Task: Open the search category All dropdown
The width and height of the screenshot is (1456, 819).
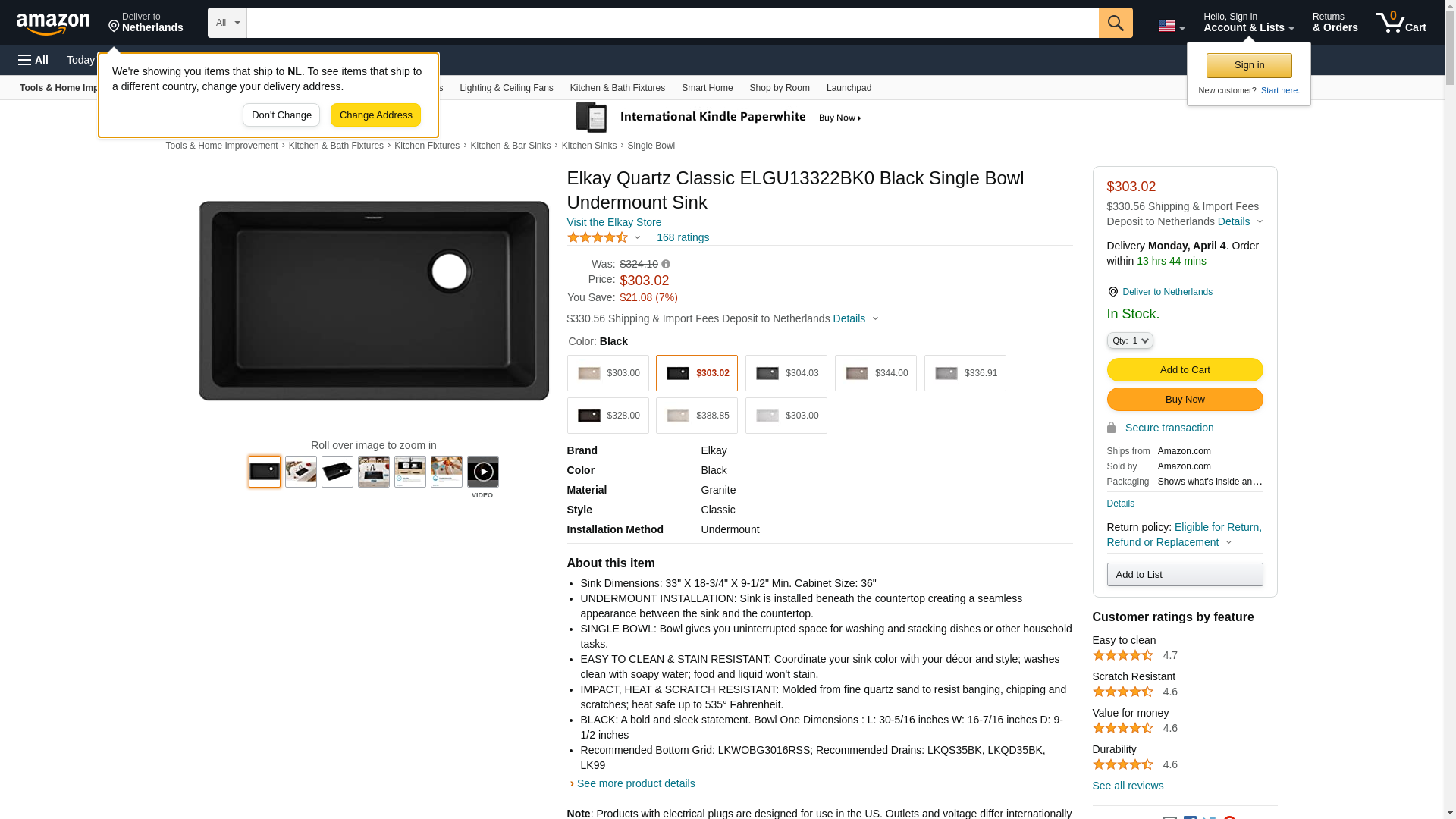Action: (227, 23)
